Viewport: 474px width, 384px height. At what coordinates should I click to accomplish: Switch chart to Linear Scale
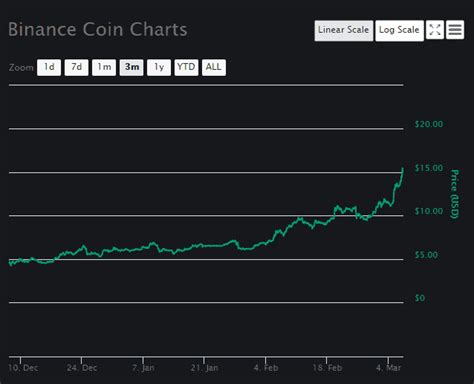pos(343,30)
